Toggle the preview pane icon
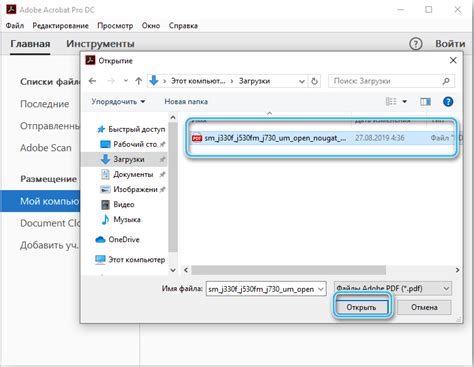This screenshot has width=474, height=367. (425, 101)
